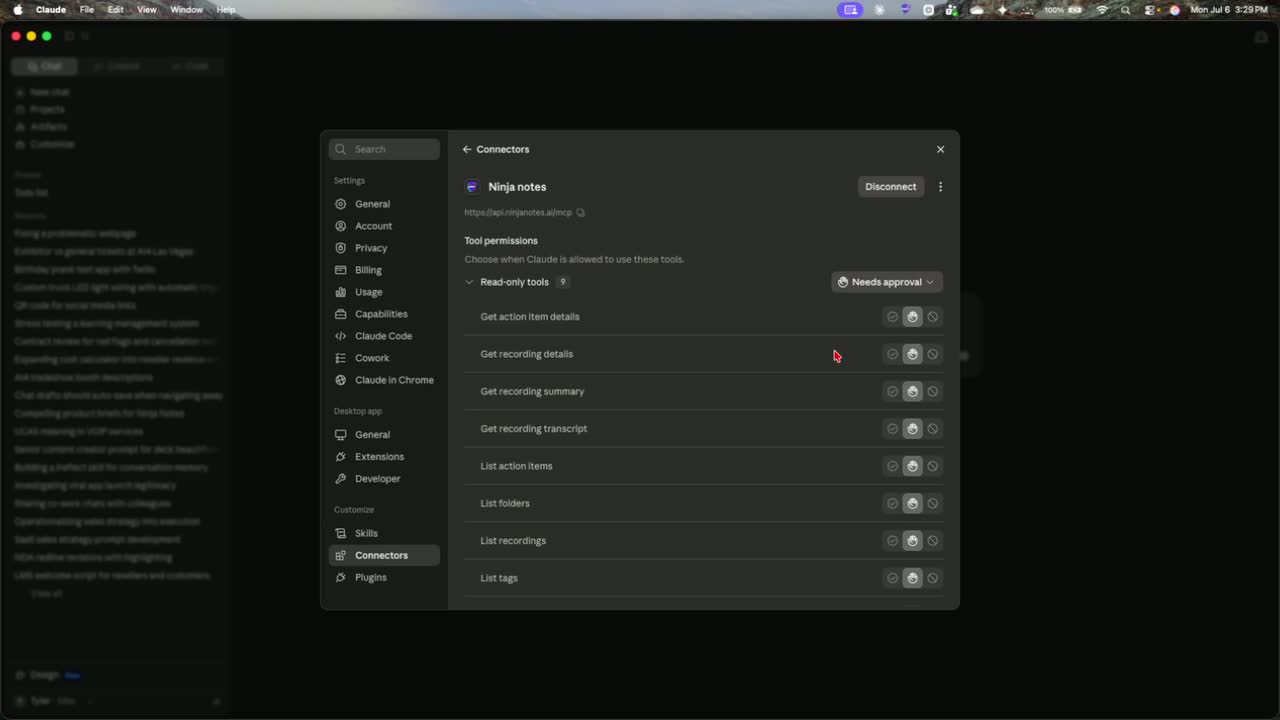The height and width of the screenshot is (720, 1280).
Task: Set List tags to needs approval
Action: [912, 578]
